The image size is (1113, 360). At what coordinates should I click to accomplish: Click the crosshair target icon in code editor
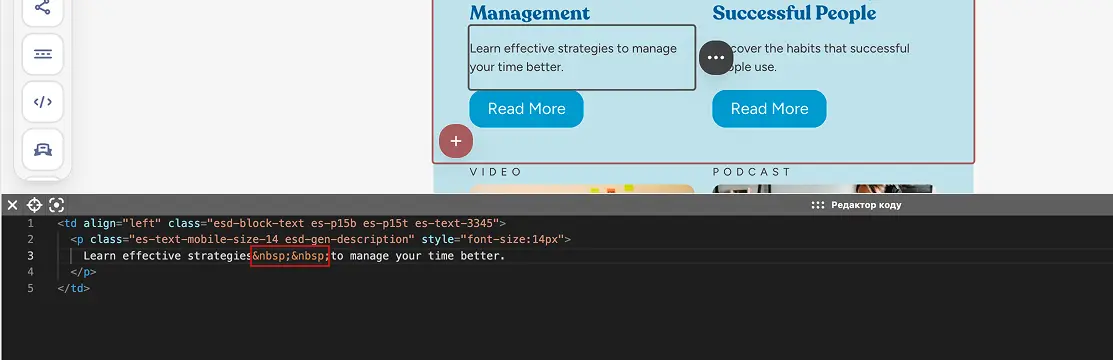(x=34, y=205)
